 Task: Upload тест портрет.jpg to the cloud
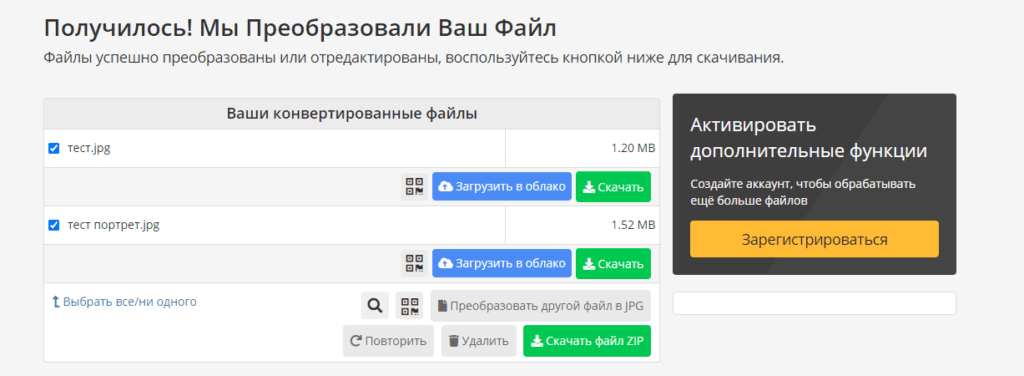tap(502, 264)
